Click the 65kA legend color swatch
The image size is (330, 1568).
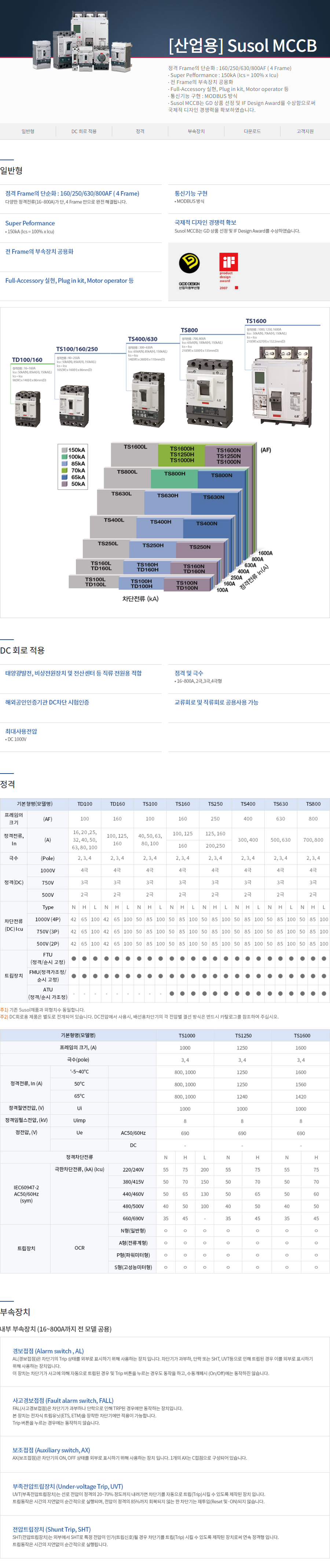point(64,477)
